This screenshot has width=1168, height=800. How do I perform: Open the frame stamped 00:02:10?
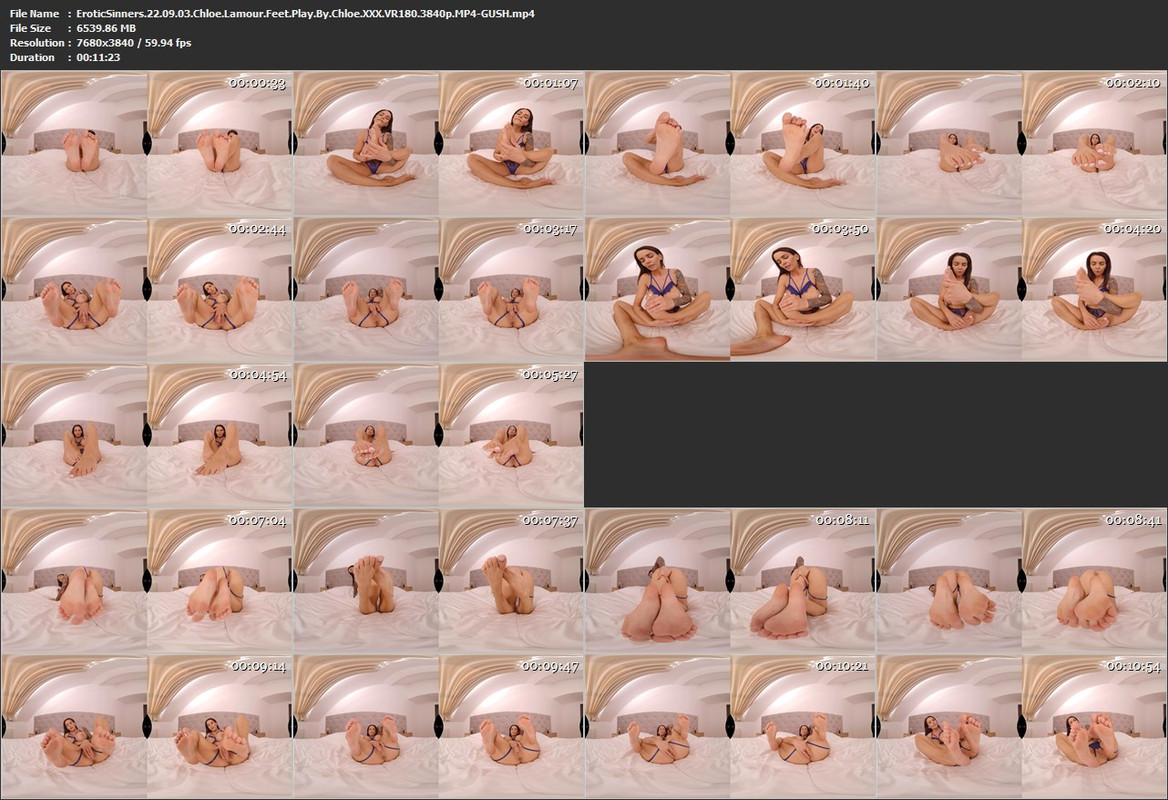(x=1021, y=143)
